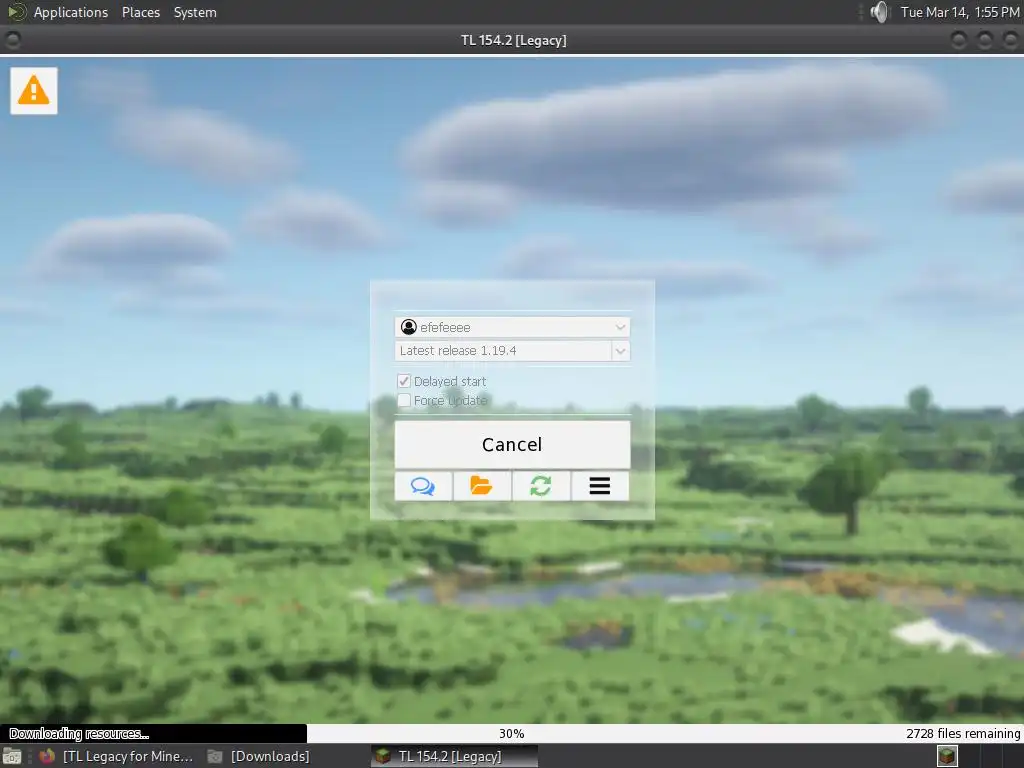This screenshot has height=768, width=1024.
Task: Click the clock showing Tue Mar 14, 1:55 PM
Action: [x=960, y=12]
